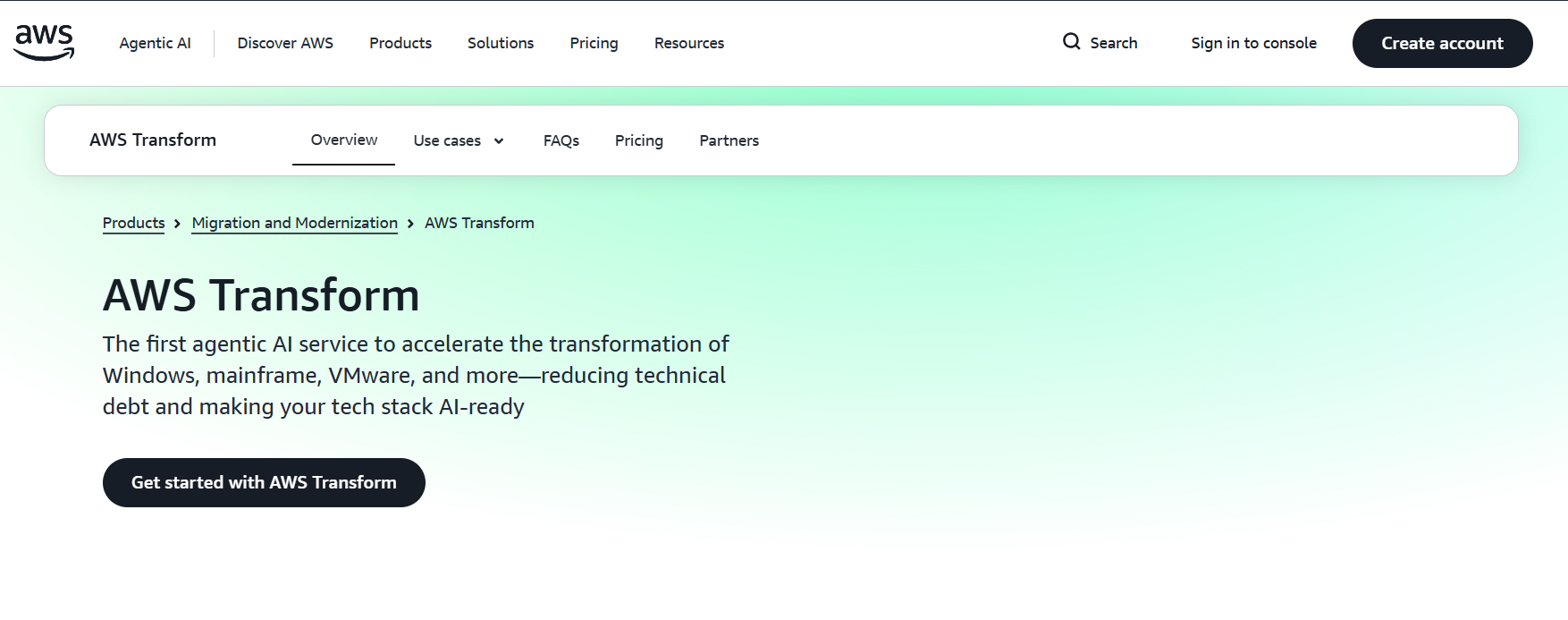
Task: Open the Migration and Modernization breadcrumb link
Action: click(x=295, y=223)
